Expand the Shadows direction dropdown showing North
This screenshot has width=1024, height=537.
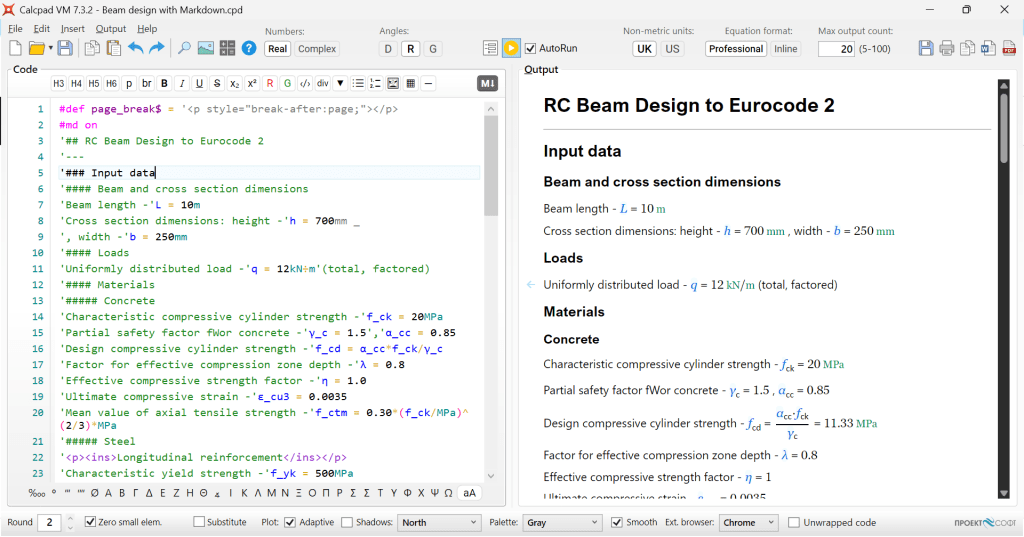[x=439, y=522]
